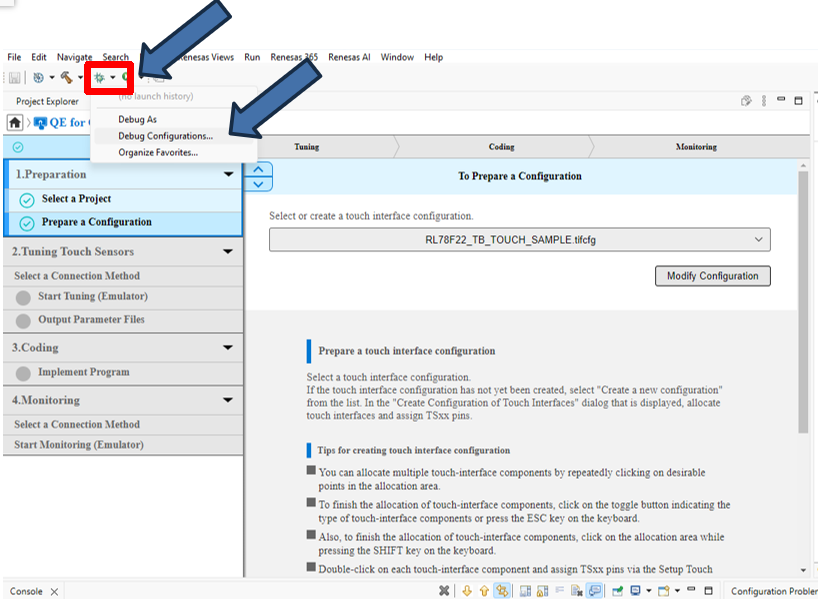Viewport: 819px width, 612px height.
Task: Switch to Project Explorer tab
Action: [x=48, y=101]
